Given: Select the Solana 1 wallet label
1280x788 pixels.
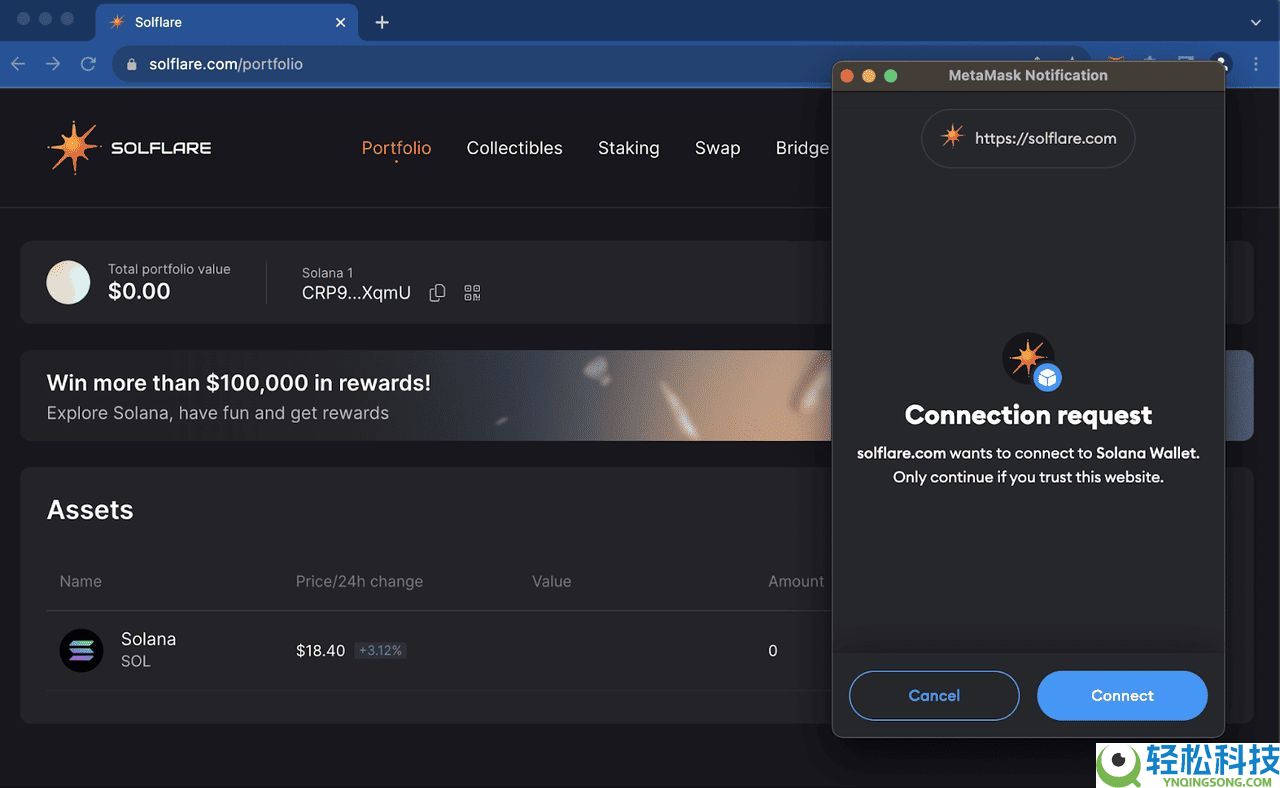Looking at the screenshot, I should point(327,273).
